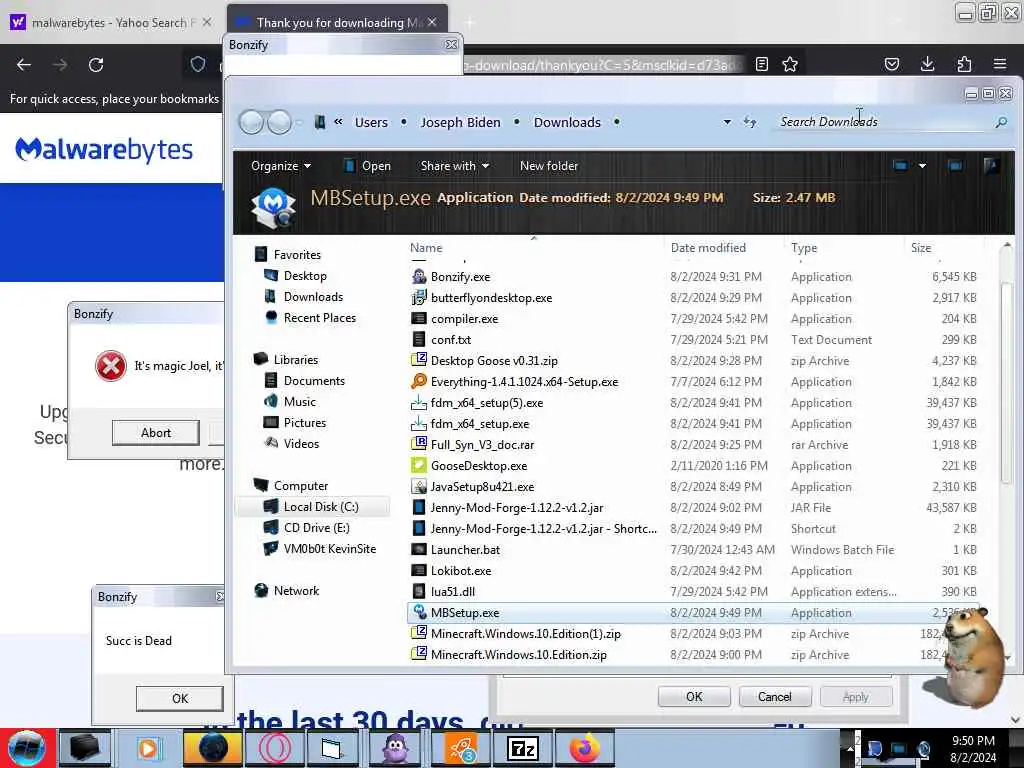The image size is (1024, 768).
Task: Select the Full_Syn_V3_doc.rar archive icon
Action: click(x=419, y=444)
